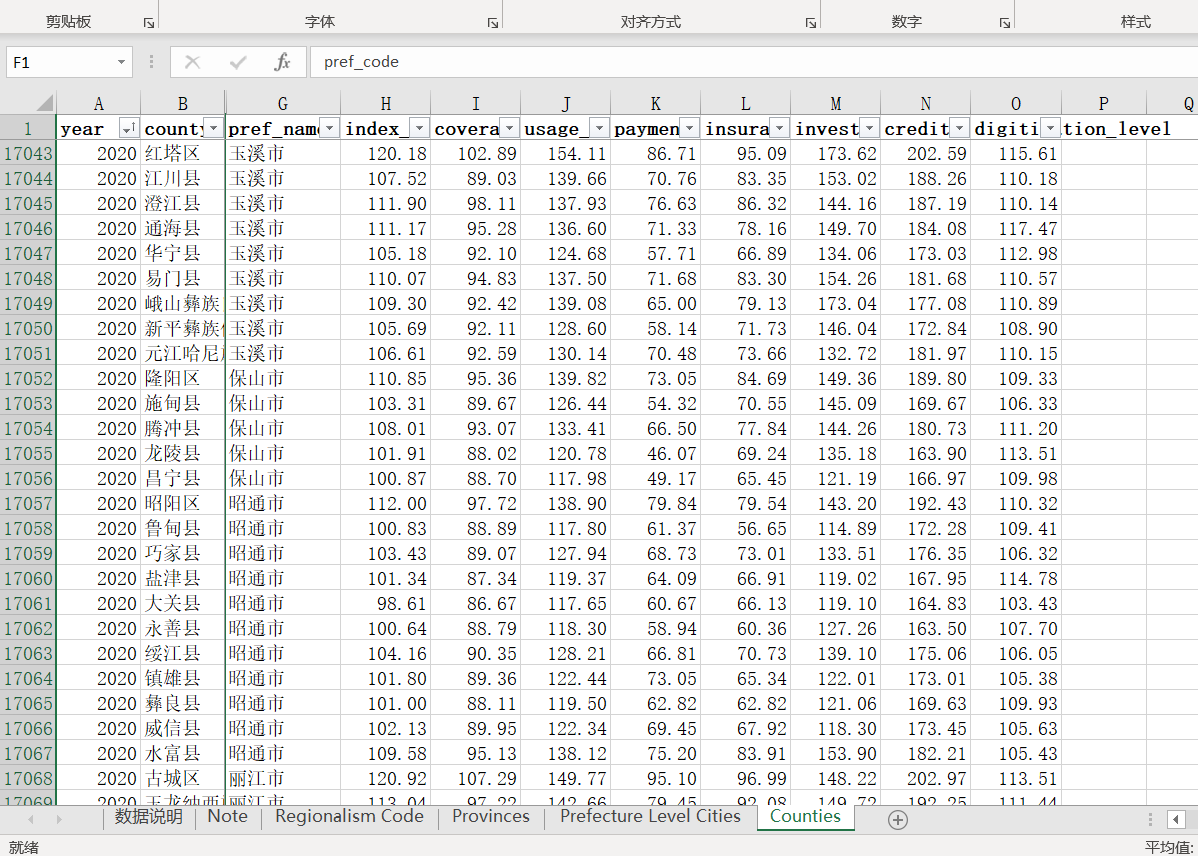Select column A header
This screenshot has height=856, width=1198.
pyautogui.click(x=99, y=103)
